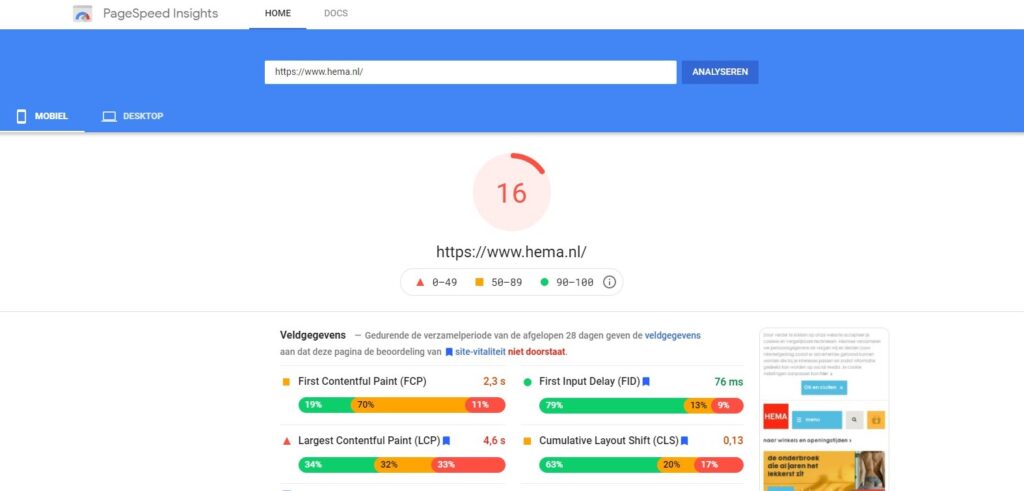Click the score gauge showing 16

[511, 193]
